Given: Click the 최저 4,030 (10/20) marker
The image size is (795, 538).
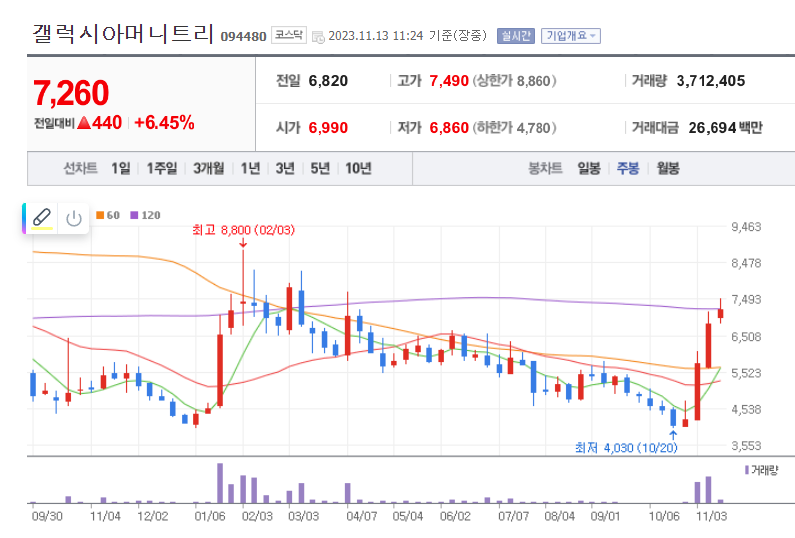Looking at the screenshot, I should click(x=626, y=447).
